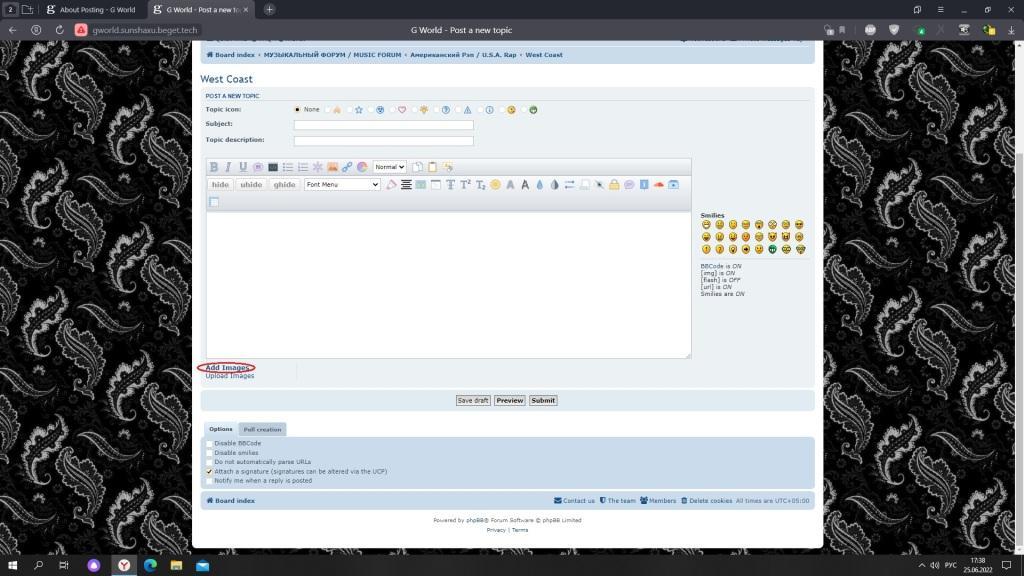Insert a link with the URL icon
Screen dimensions: 1024x576
[347, 167]
